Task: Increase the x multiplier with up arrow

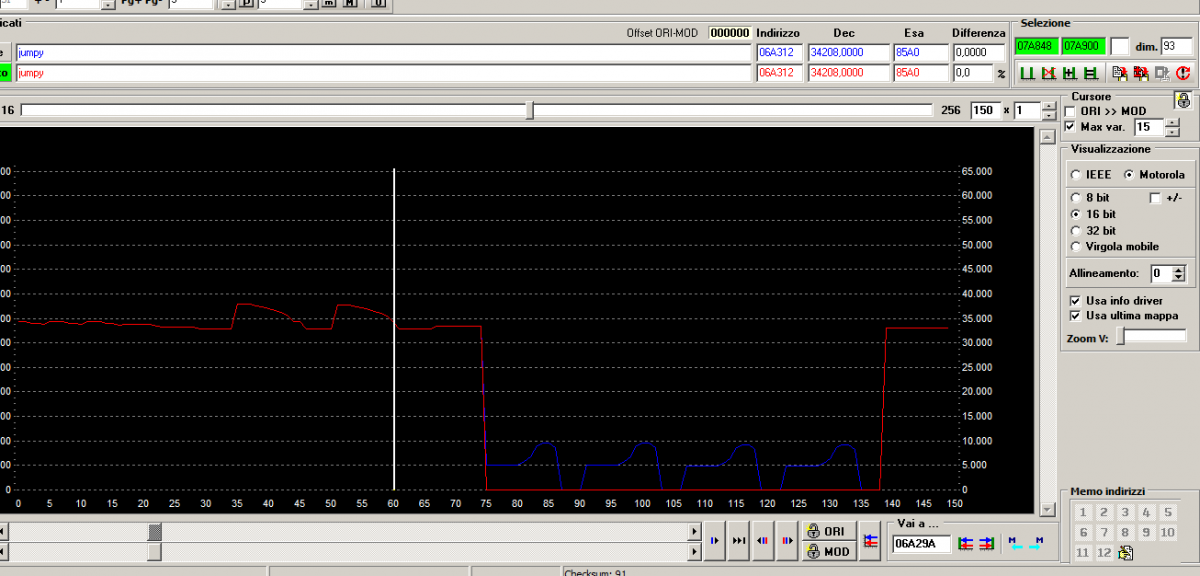Action: tap(1049, 105)
